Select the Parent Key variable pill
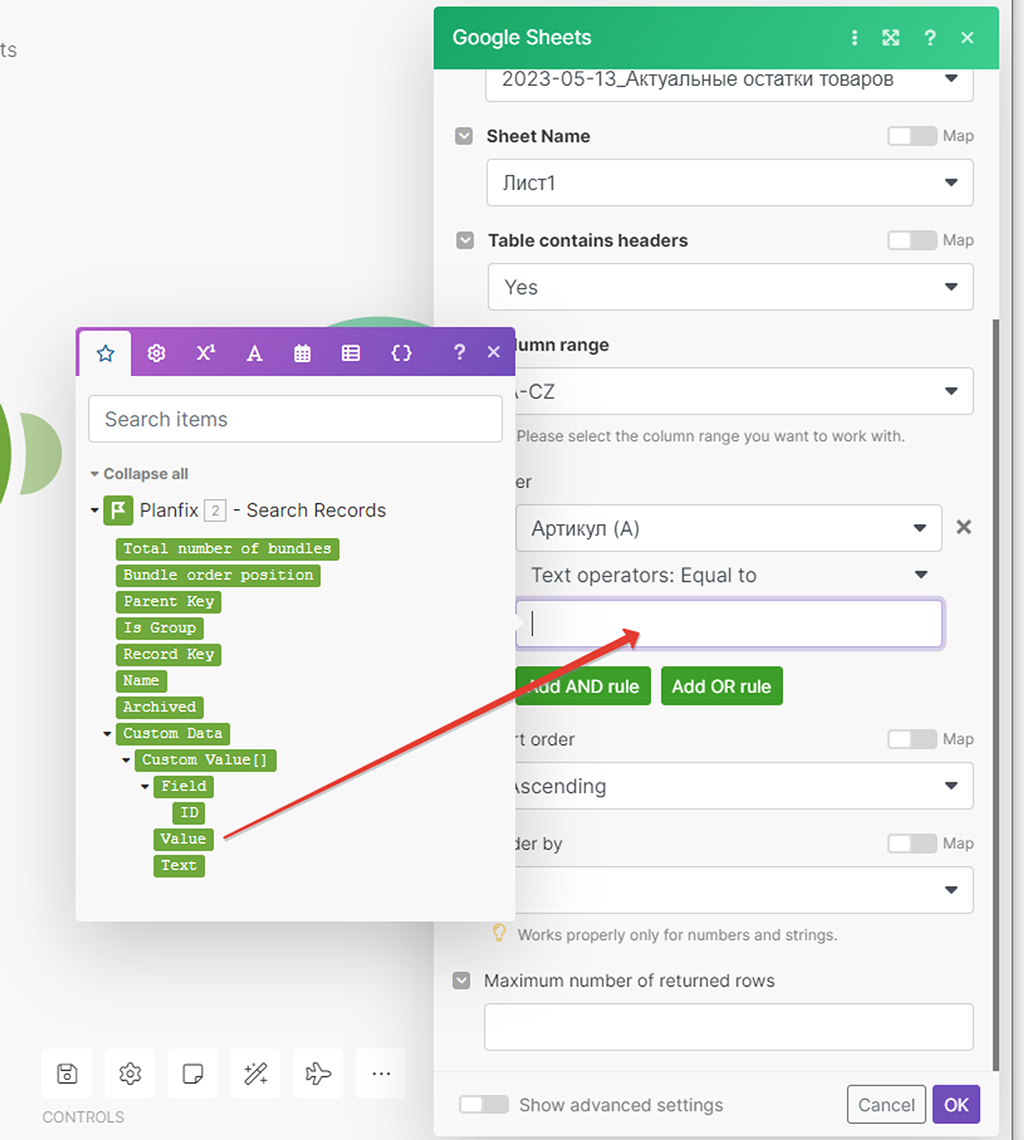1024x1140 pixels. 169,602
